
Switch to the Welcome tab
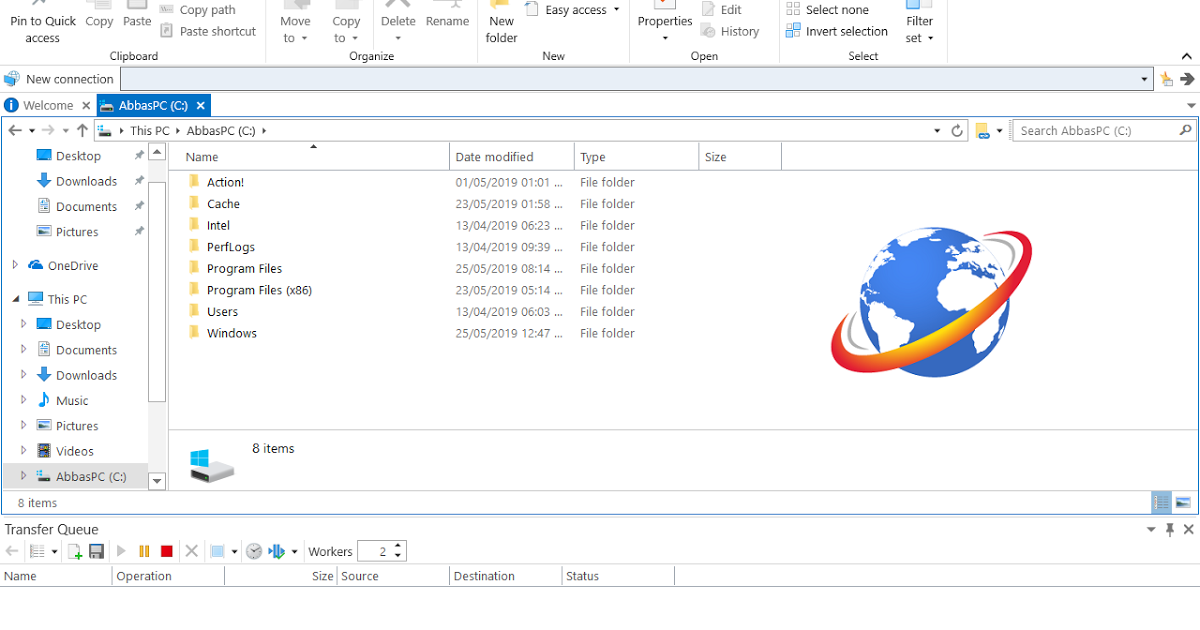pos(49,104)
